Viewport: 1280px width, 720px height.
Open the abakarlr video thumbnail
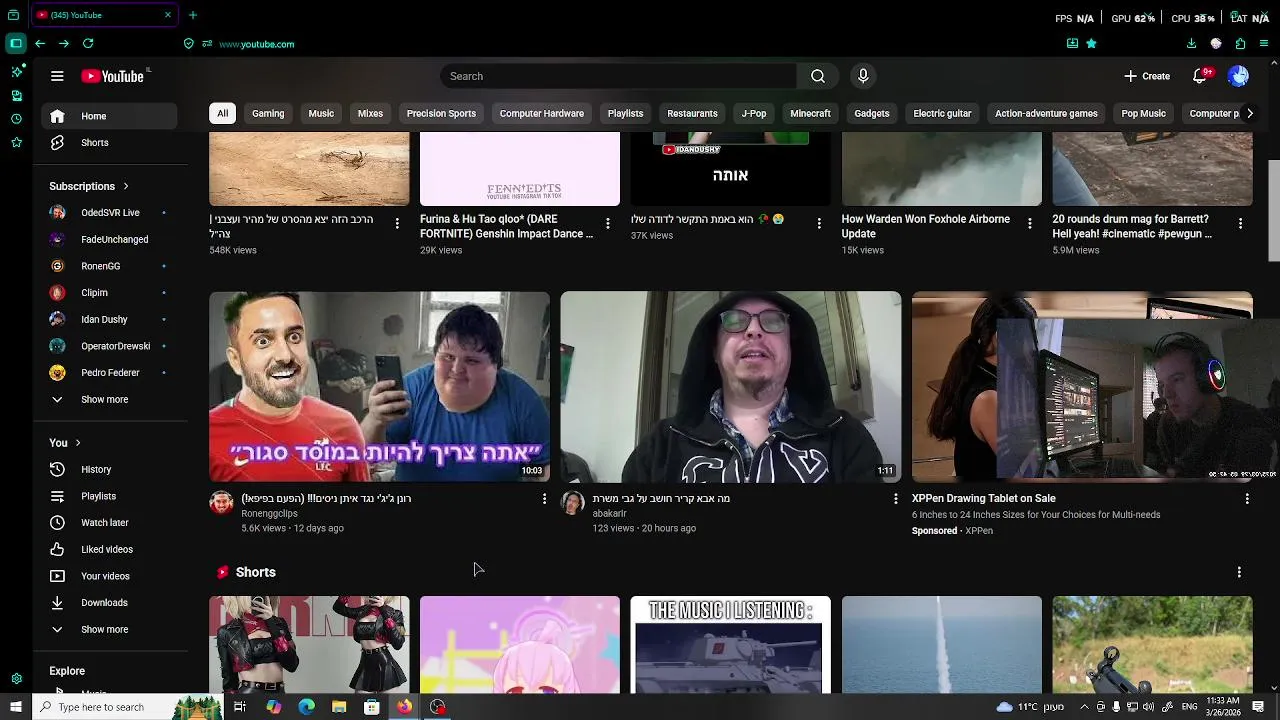(x=730, y=387)
